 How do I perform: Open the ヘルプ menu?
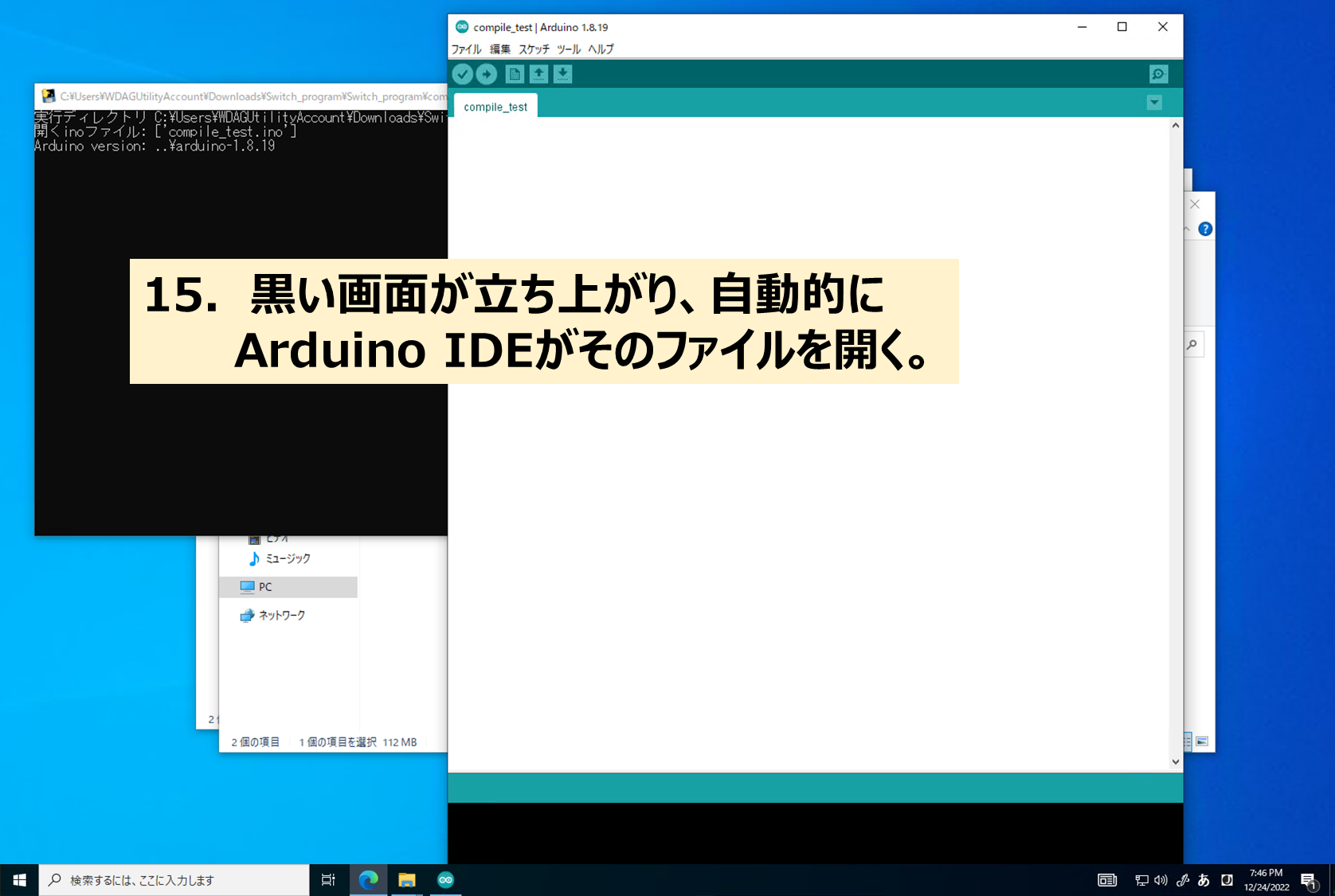point(601,49)
